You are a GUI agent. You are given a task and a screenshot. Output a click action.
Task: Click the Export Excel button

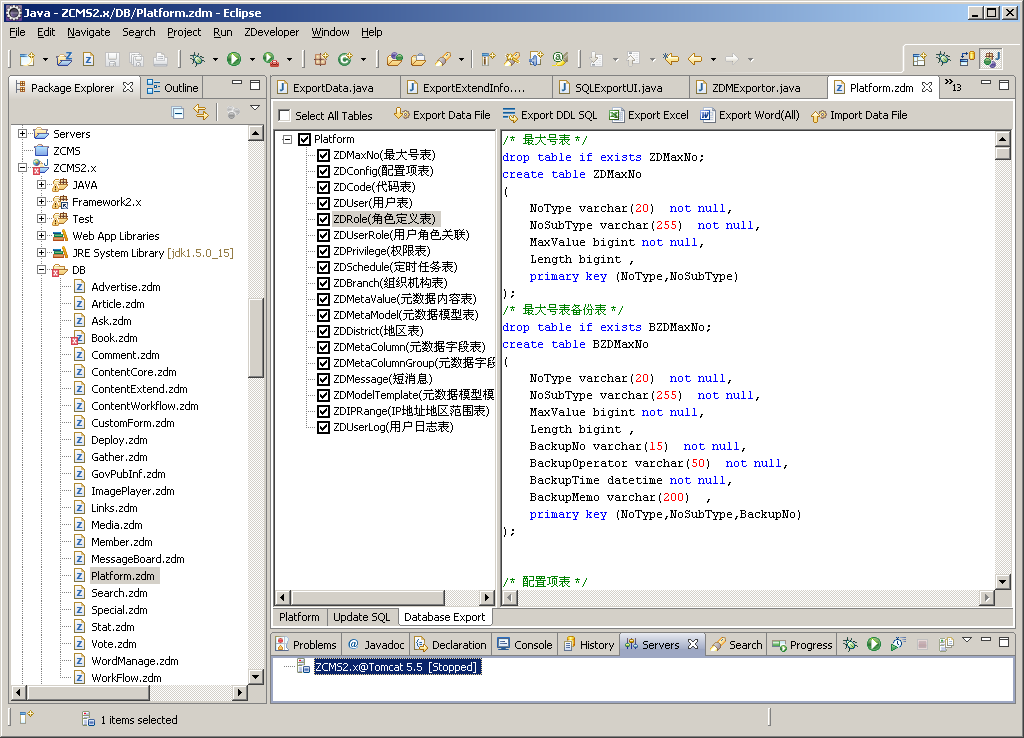648,115
